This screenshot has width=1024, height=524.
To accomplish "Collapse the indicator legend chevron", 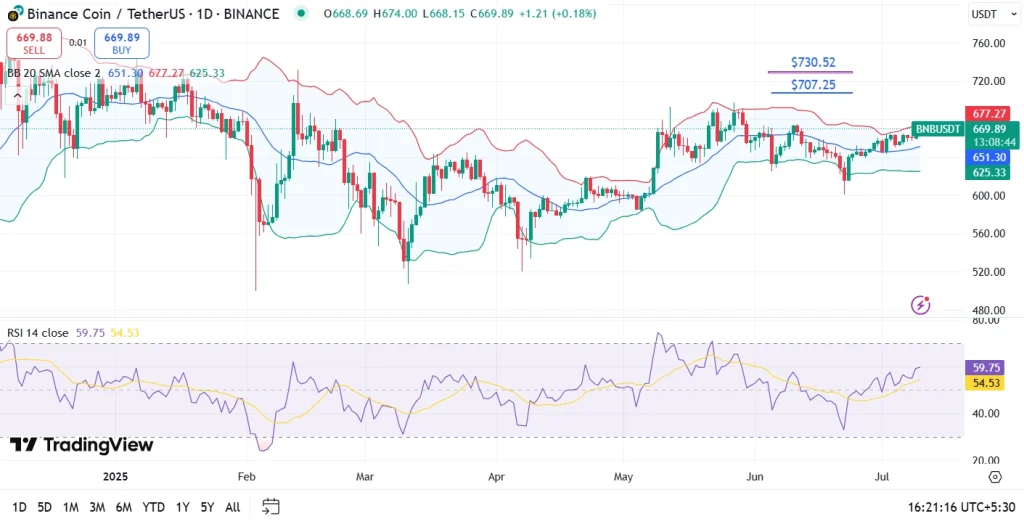I will pyautogui.click(x=17, y=95).
